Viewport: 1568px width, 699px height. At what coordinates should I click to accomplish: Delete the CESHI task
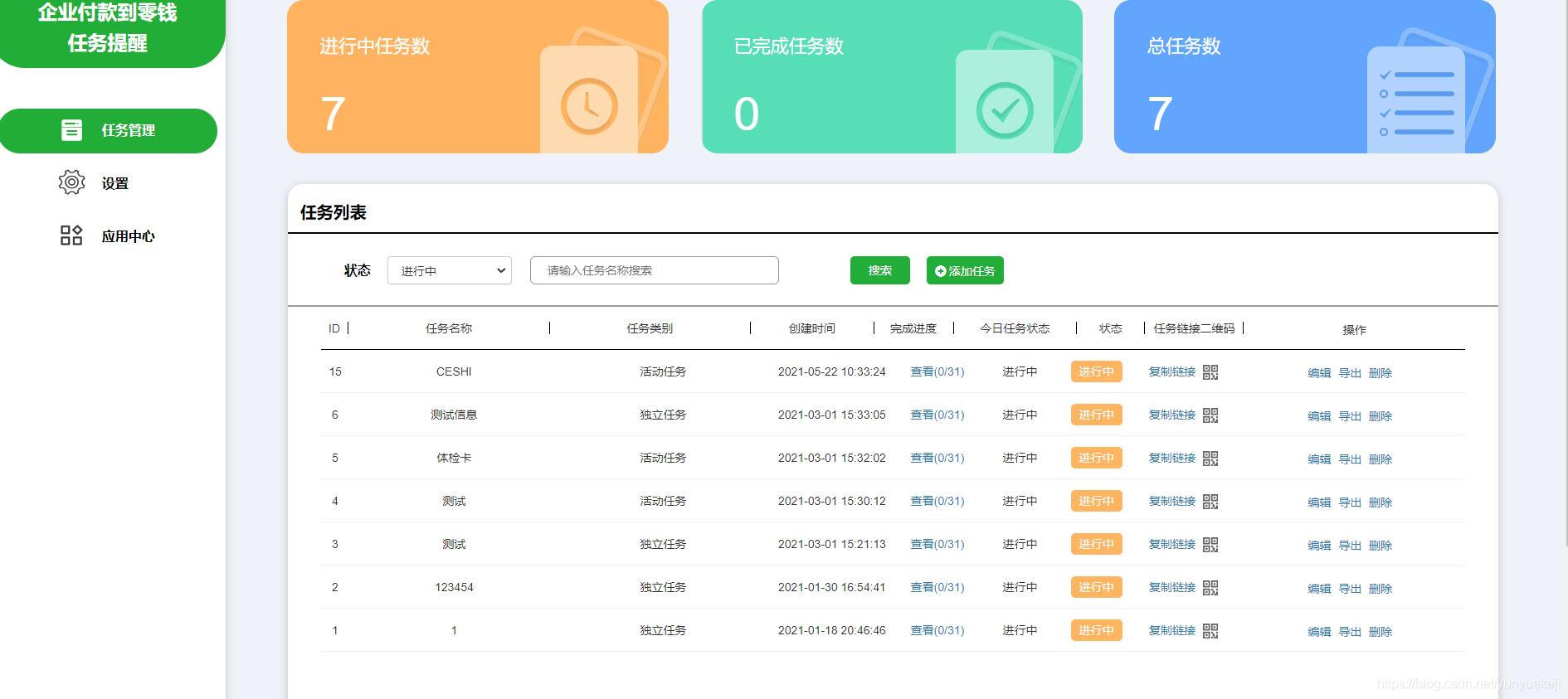[1381, 373]
